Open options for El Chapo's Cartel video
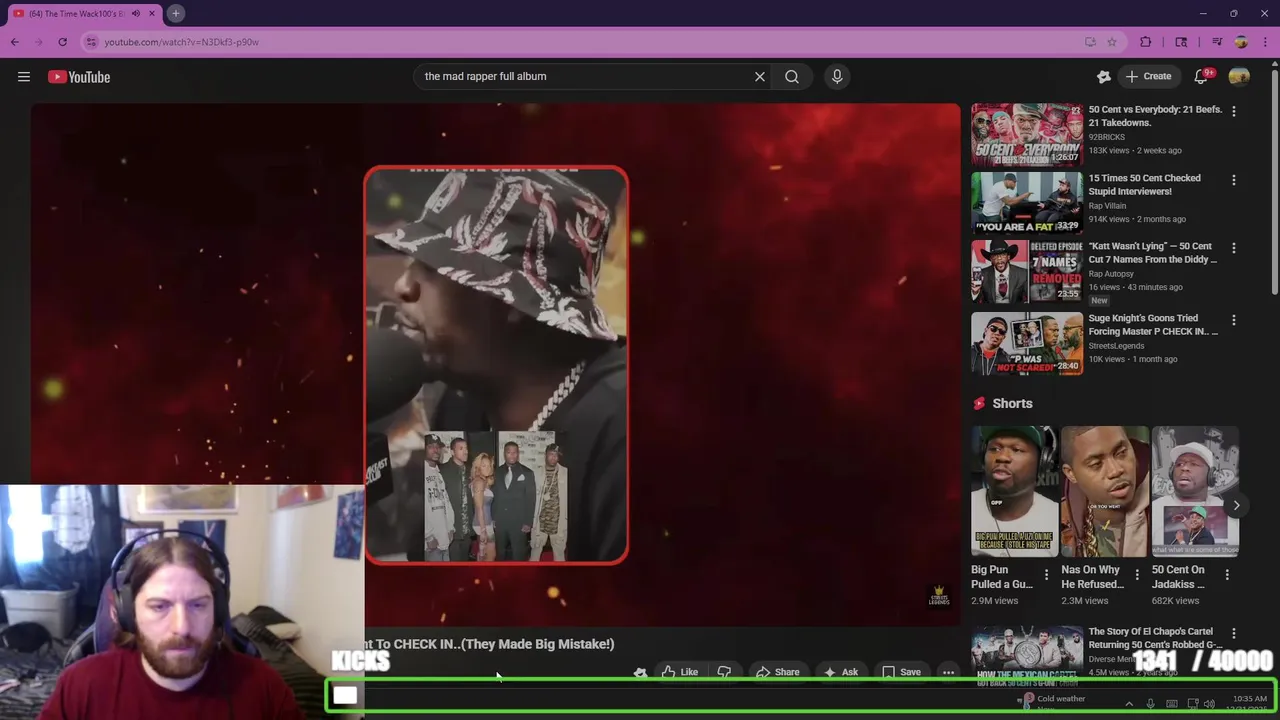This screenshot has height=720, width=1280. pyautogui.click(x=1233, y=634)
